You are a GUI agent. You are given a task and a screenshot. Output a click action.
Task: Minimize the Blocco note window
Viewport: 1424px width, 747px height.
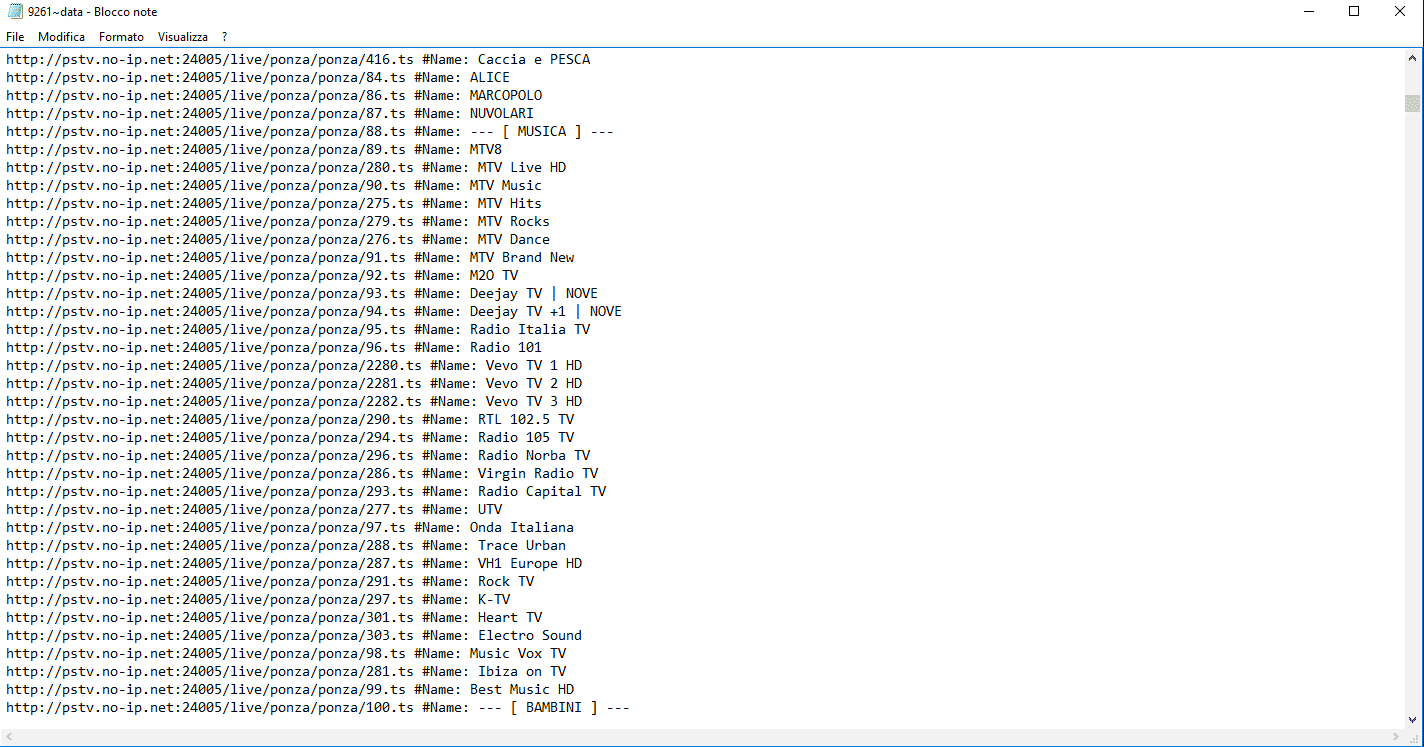click(x=1308, y=12)
